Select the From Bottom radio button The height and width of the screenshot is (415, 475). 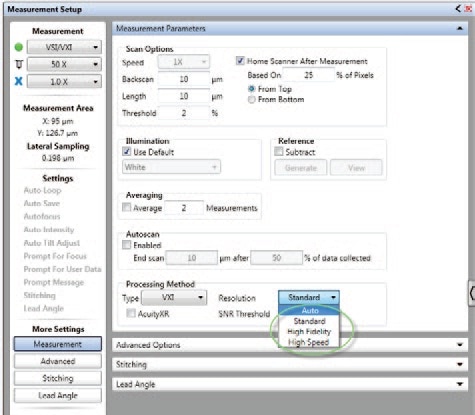[252, 99]
